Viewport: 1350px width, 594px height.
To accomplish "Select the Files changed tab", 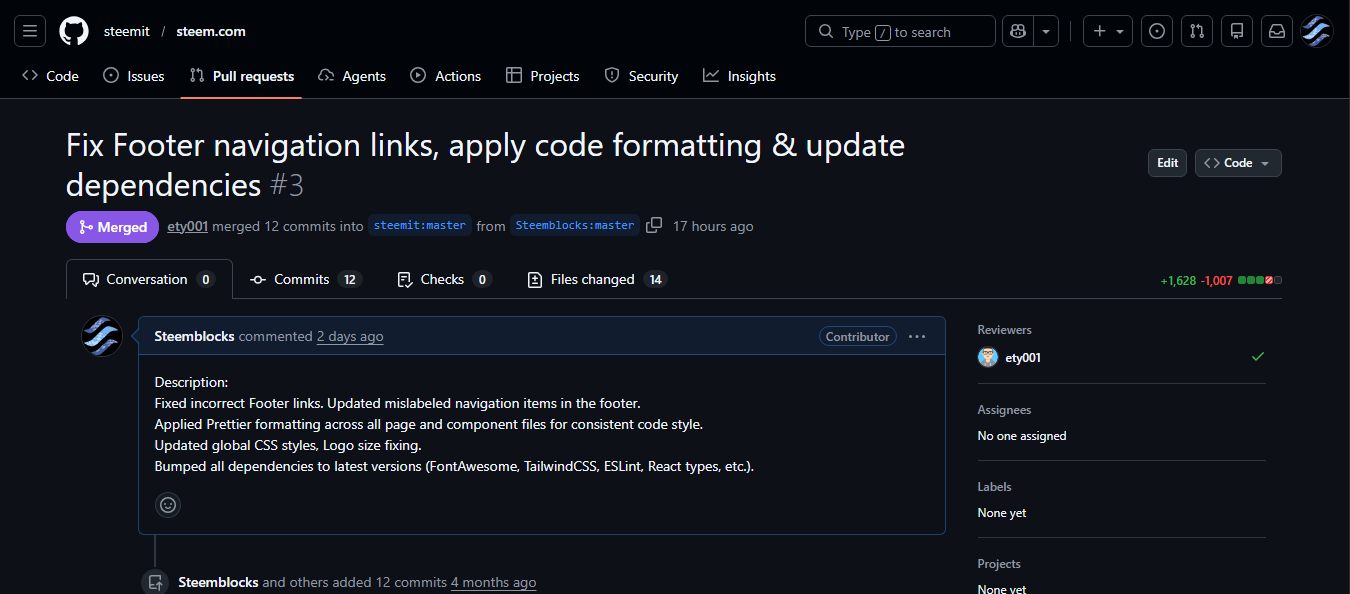I will (597, 279).
